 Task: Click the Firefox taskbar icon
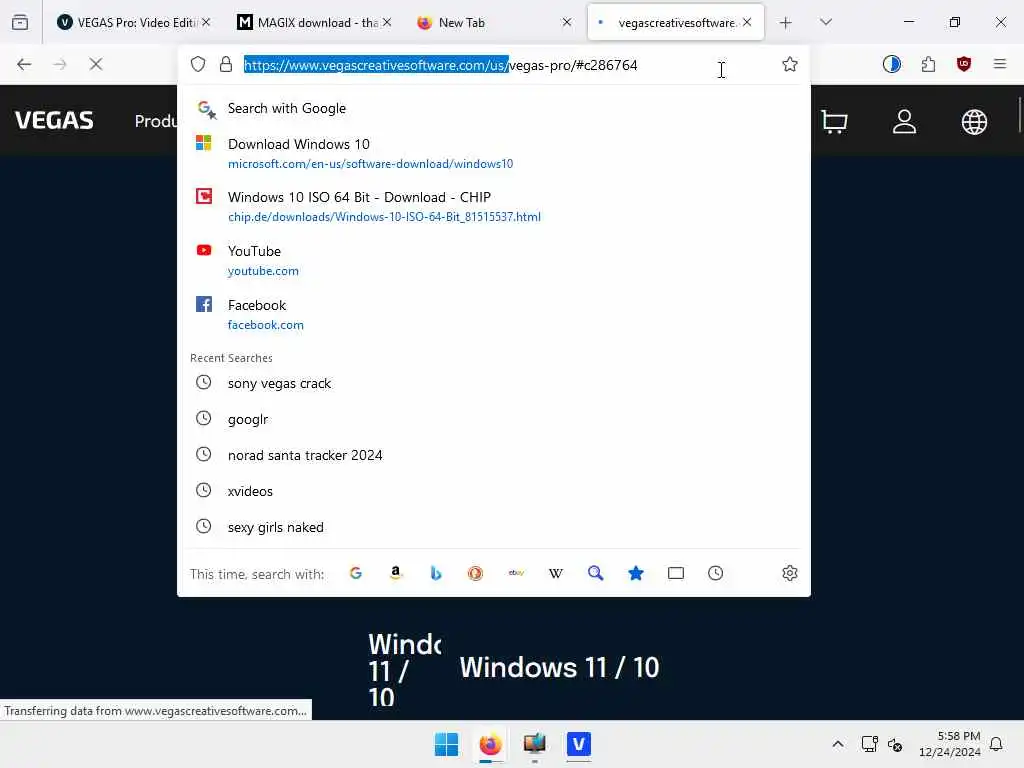tap(490, 744)
